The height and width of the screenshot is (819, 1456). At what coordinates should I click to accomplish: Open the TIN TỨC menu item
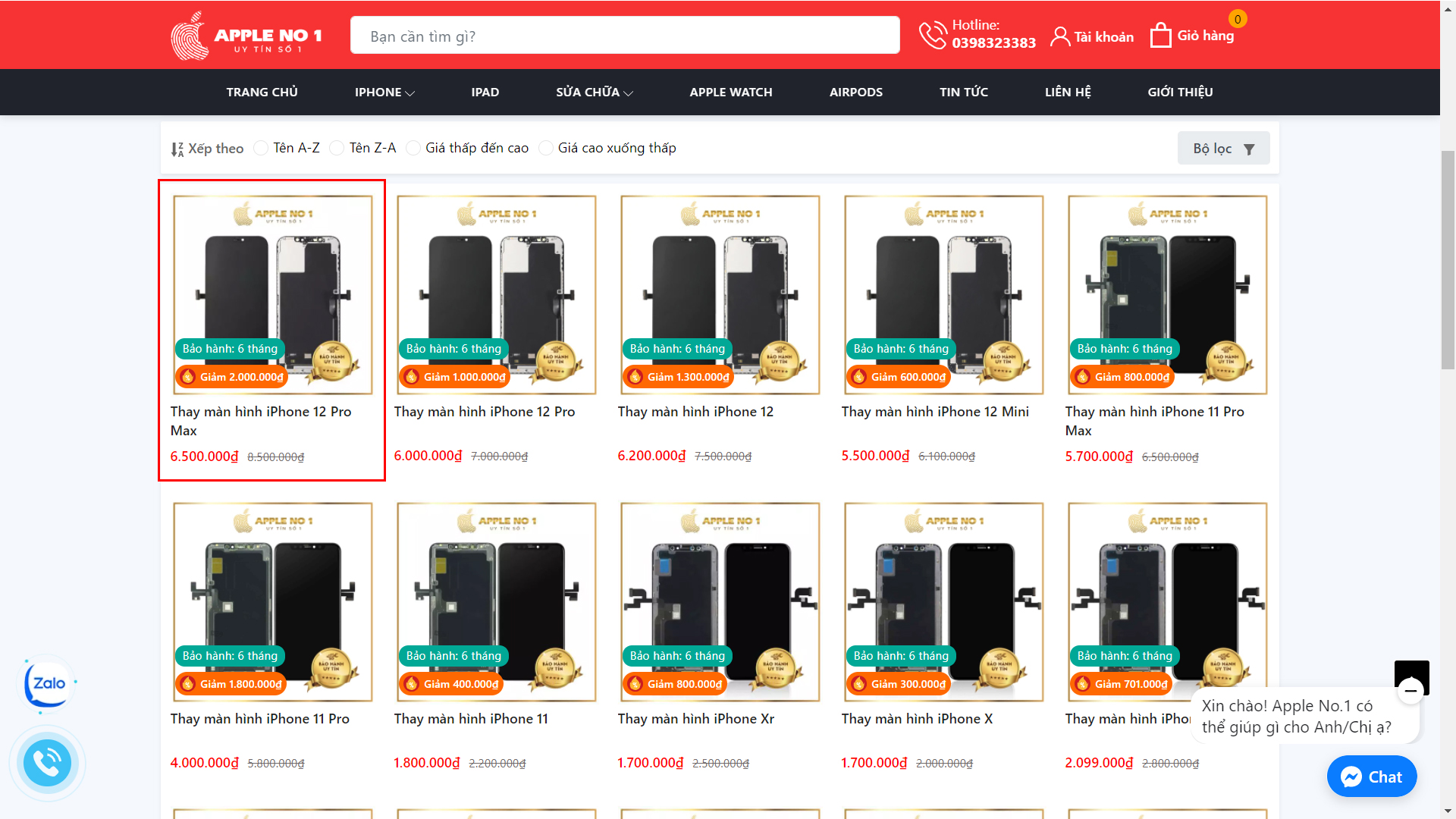(x=963, y=93)
